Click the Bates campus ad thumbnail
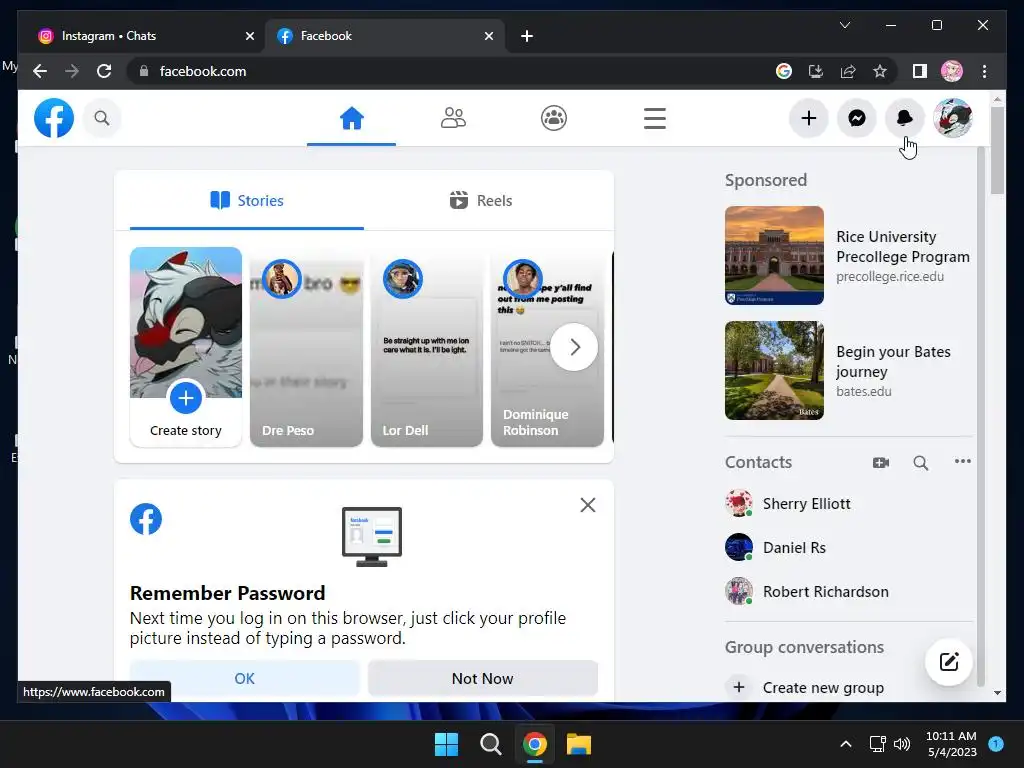This screenshot has height=768, width=1024. [x=775, y=370]
